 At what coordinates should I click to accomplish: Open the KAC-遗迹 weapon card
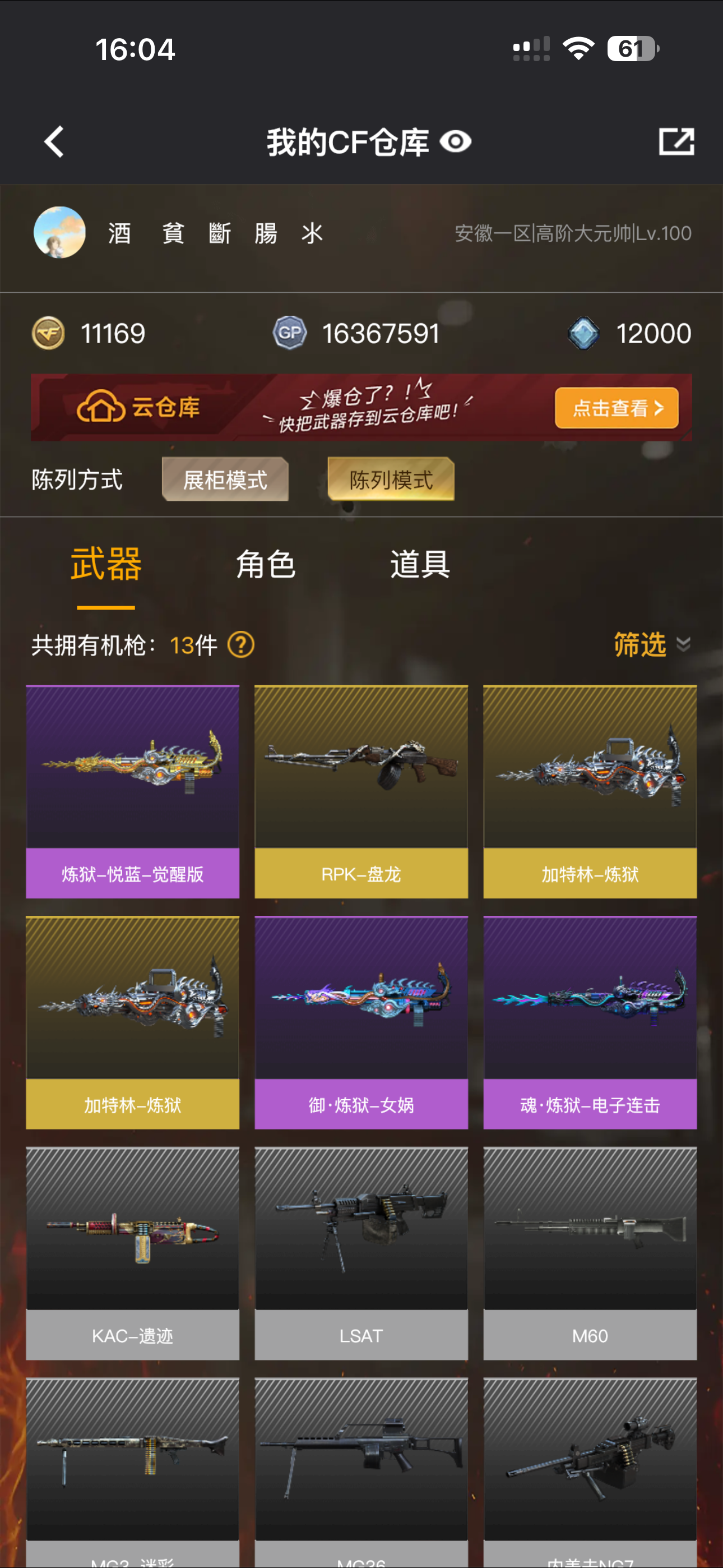click(x=133, y=1253)
